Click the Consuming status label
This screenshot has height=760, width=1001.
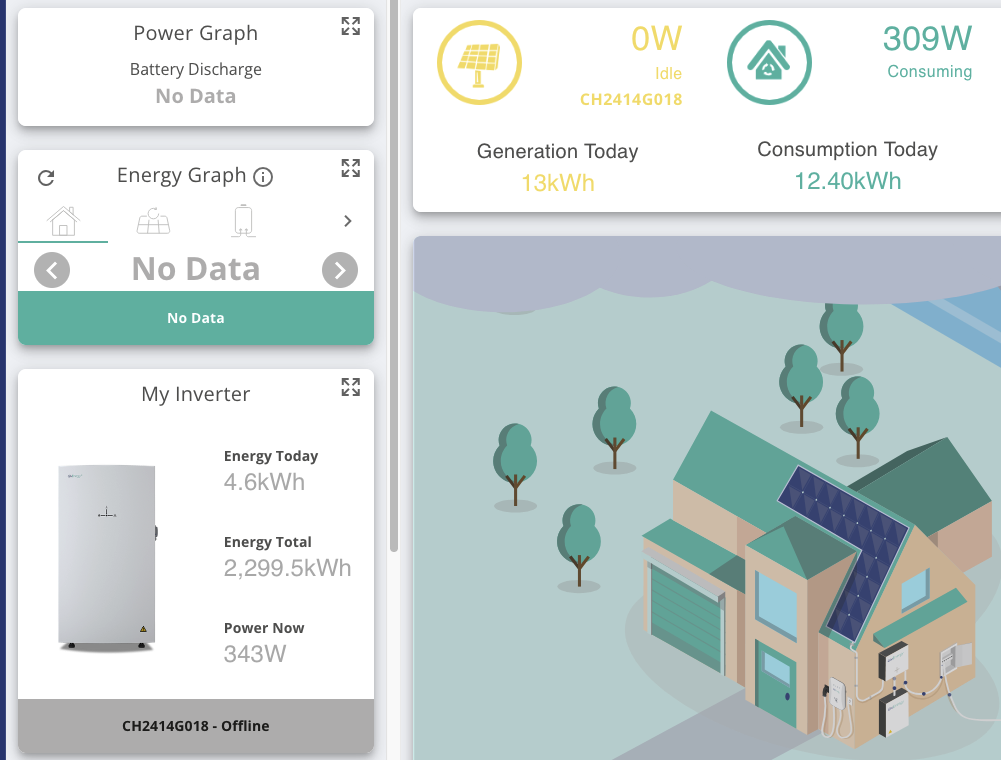(x=930, y=72)
